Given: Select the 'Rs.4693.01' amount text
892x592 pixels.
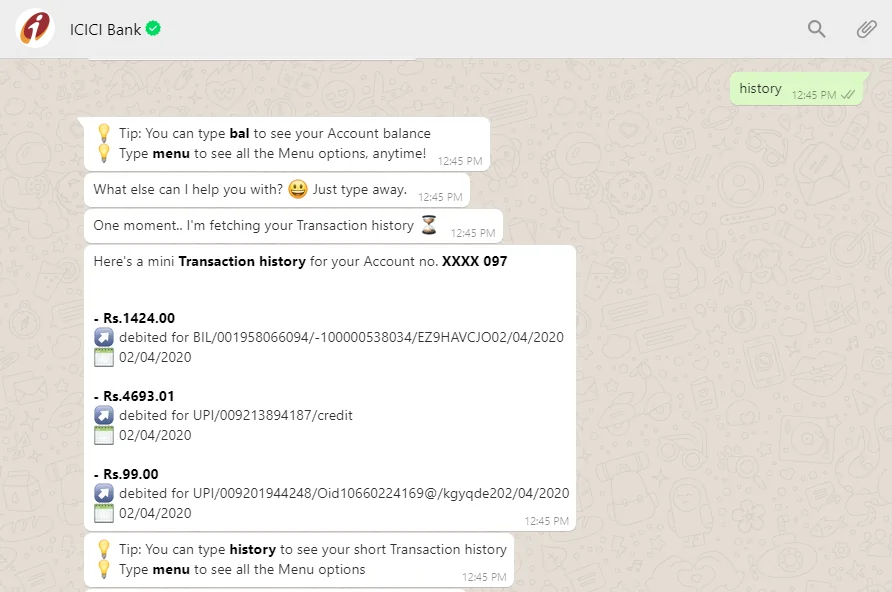Looking at the screenshot, I should click(x=138, y=396).
